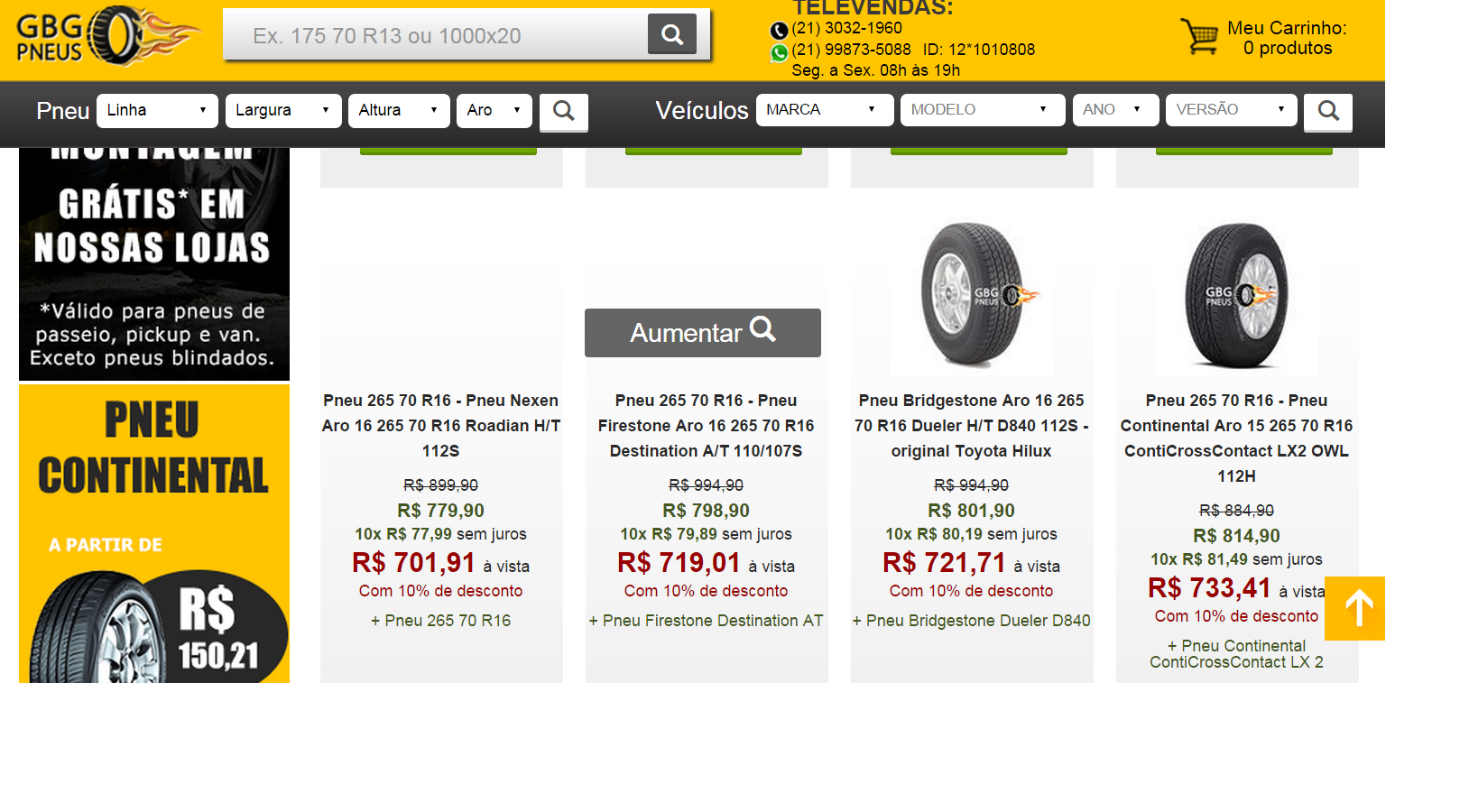
Task: Open the Altura dropdown
Action: [x=398, y=110]
